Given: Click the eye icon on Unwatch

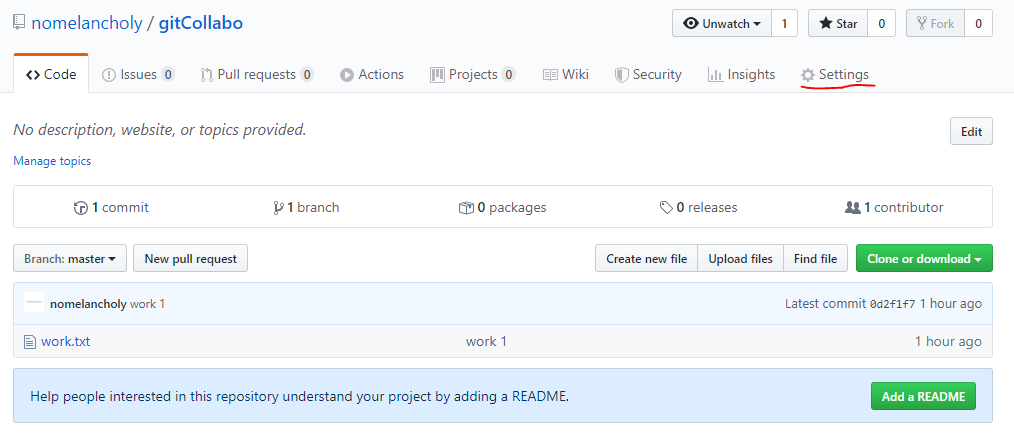Looking at the screenshot, I should pyautogui.click(x=691, y=24).
